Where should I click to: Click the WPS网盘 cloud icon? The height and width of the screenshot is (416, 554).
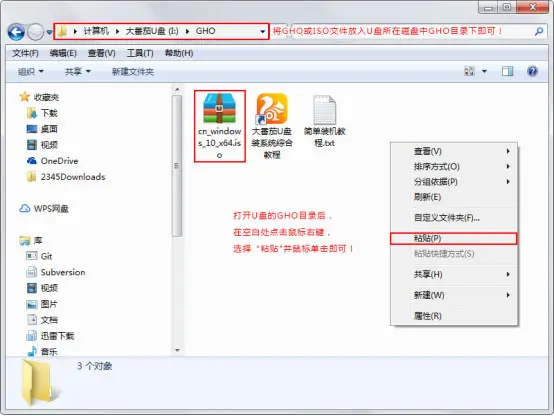point(24,209)
